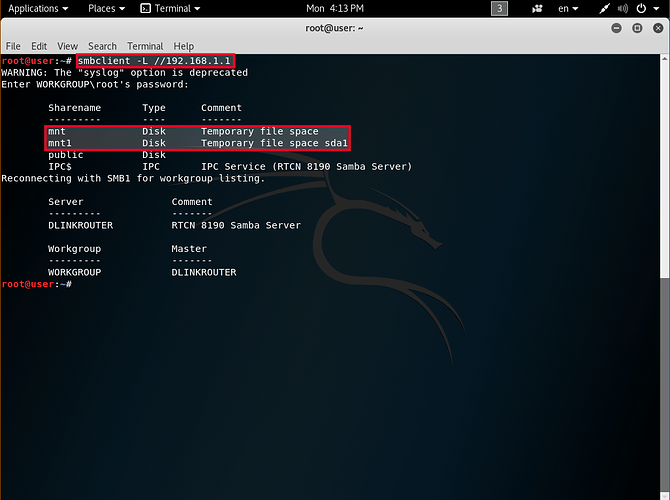The height and width of the screenshot is (500, 670).
Task: Open the Applications menu
Action: tap(38, 8)
